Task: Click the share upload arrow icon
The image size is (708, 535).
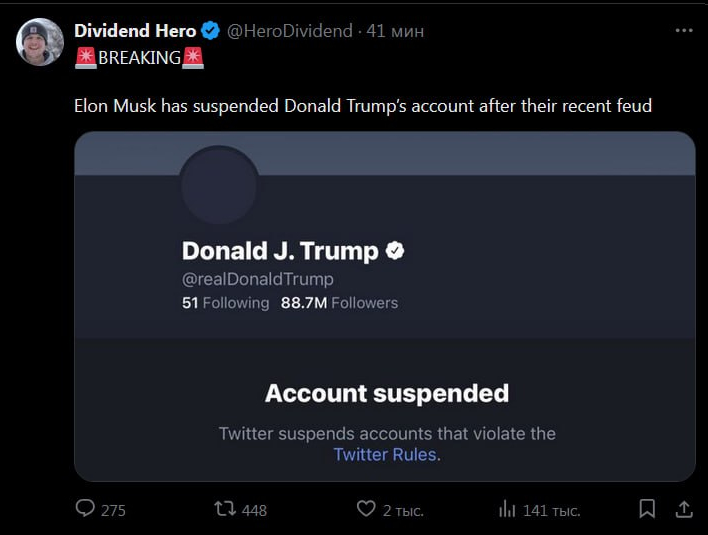Action: pyautogui.click(x=684, y=509)
